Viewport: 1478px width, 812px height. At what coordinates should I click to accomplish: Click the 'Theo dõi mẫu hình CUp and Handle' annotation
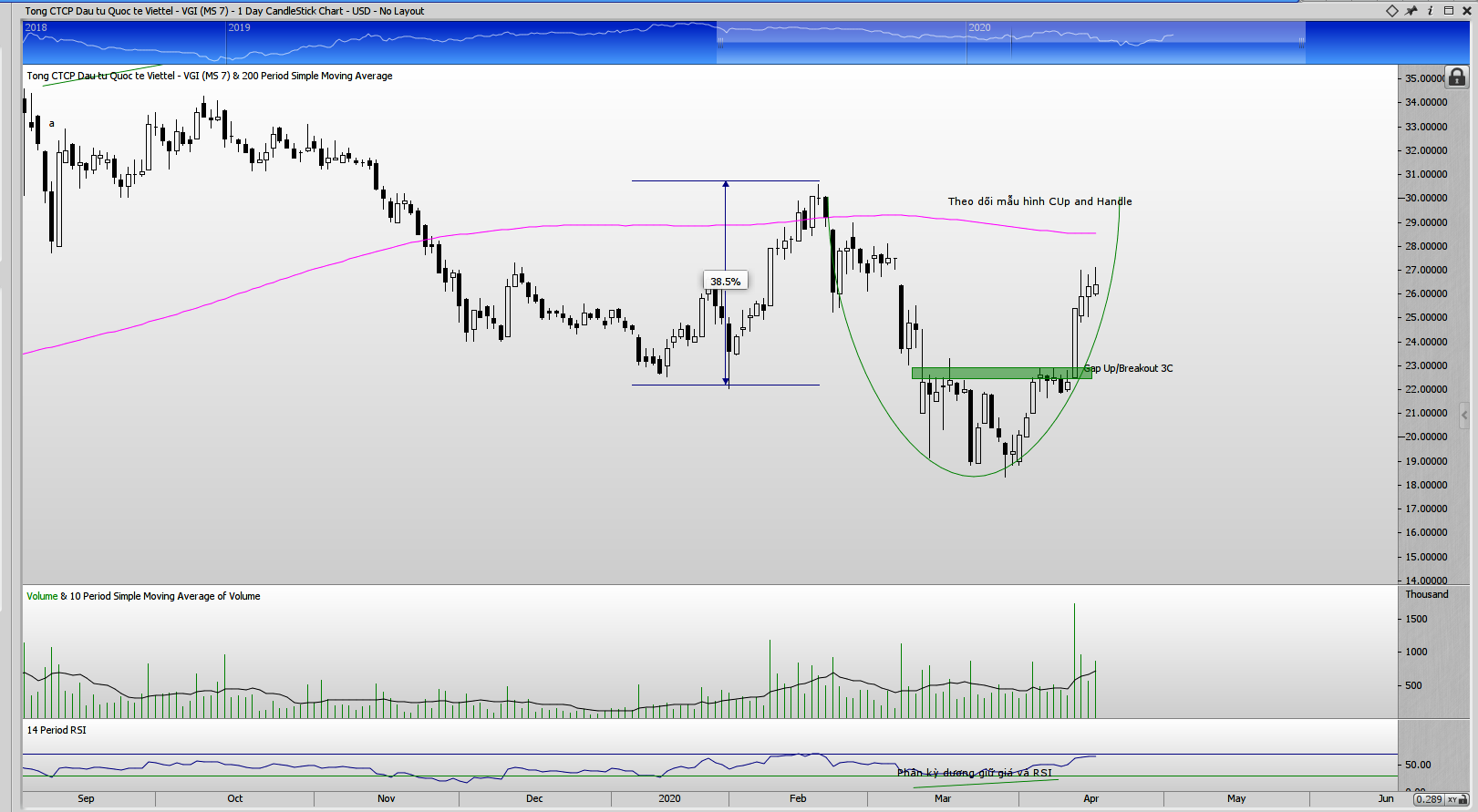pos(1039,201)
